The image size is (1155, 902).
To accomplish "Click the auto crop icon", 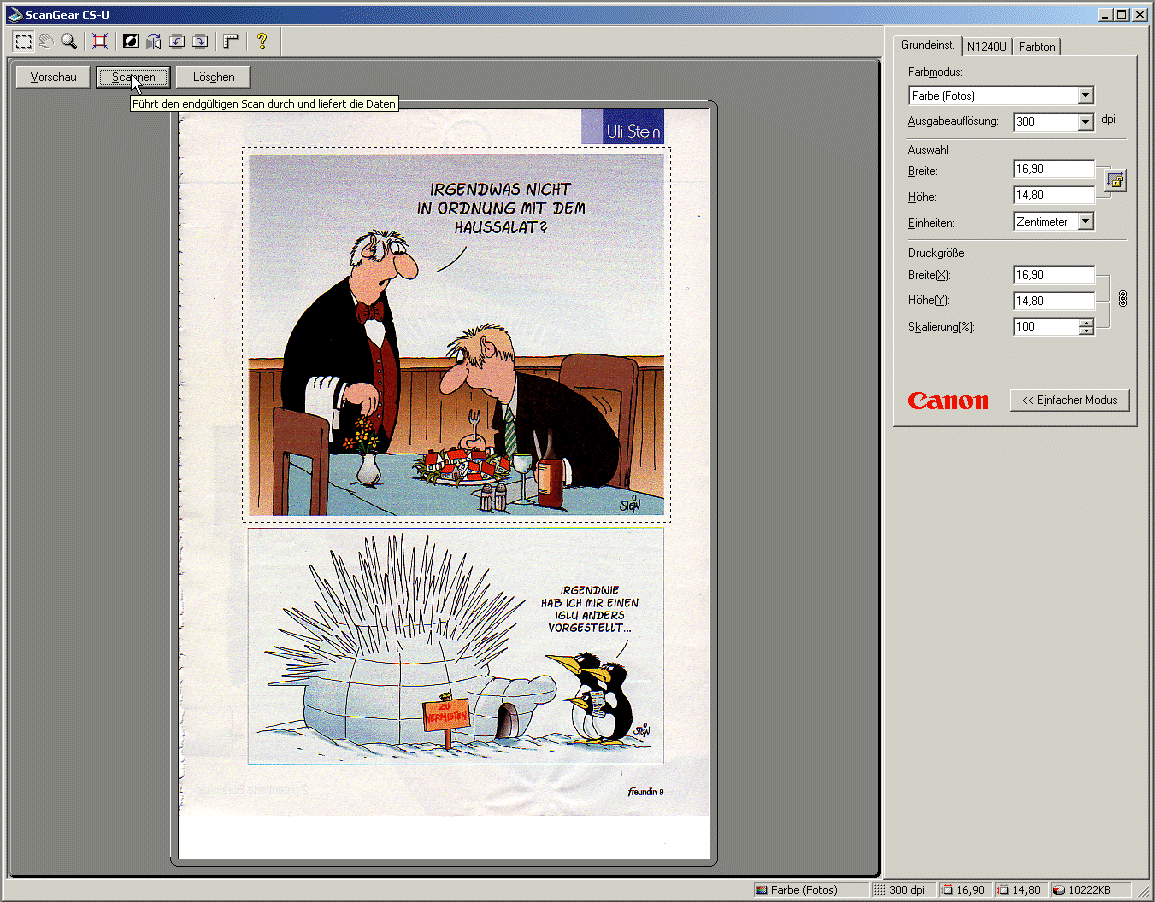I will (100, 41).
